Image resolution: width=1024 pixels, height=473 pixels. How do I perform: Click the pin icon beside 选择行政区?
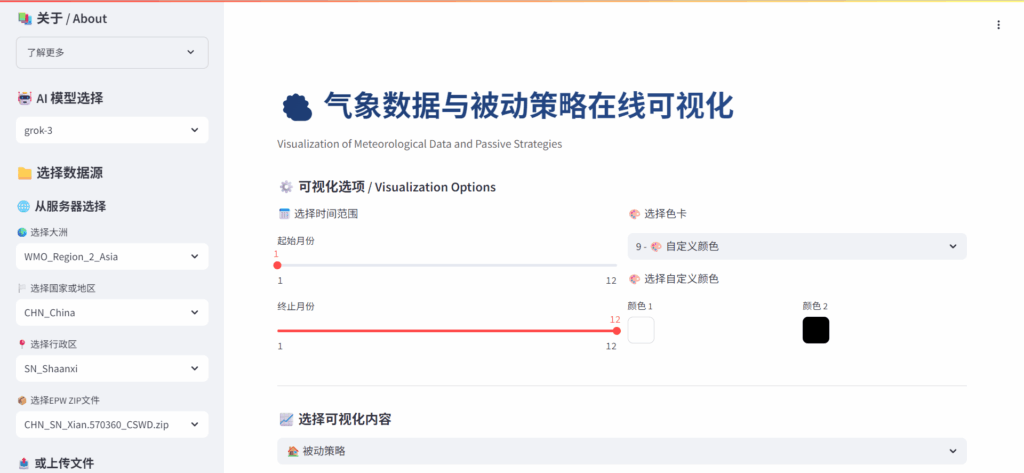22,344
